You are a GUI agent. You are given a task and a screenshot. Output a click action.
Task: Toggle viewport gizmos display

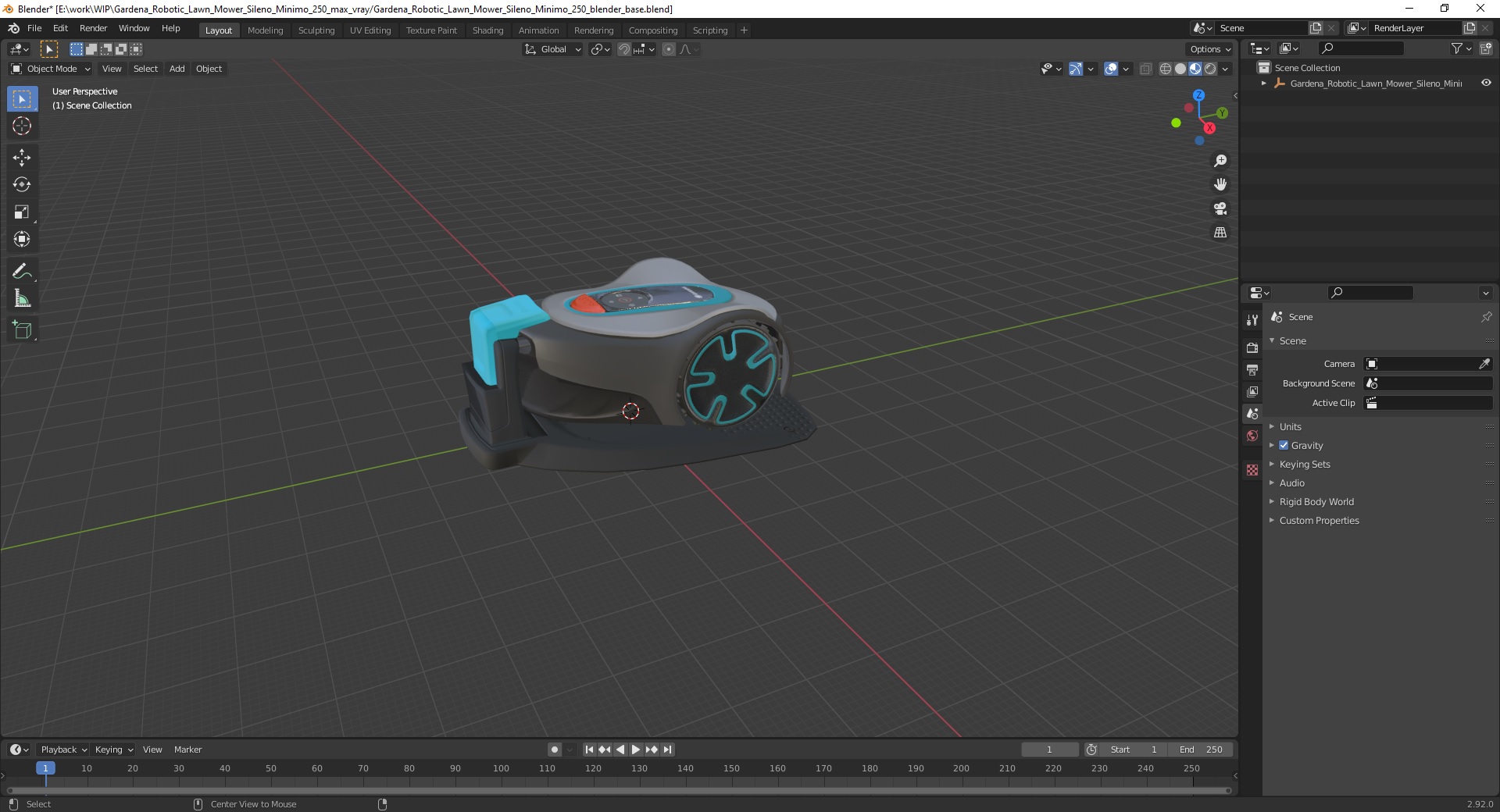1076,69
